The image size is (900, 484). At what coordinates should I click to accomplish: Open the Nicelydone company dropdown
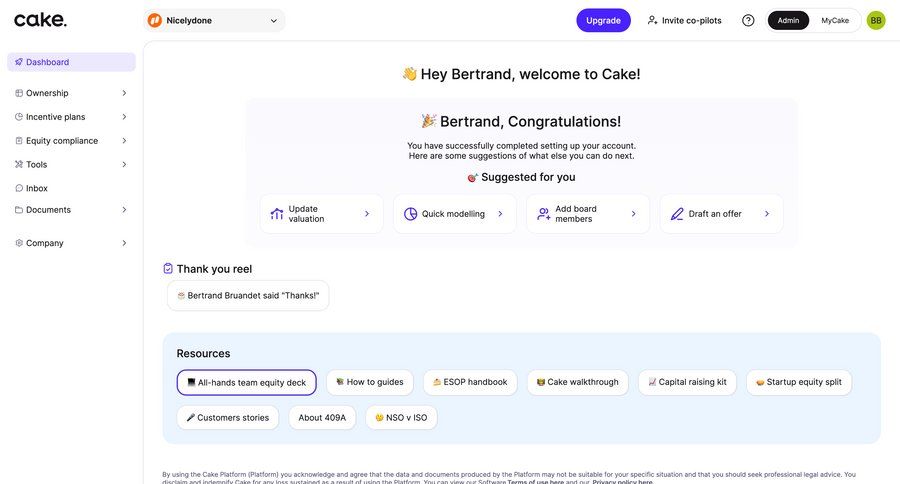[214, 20]
